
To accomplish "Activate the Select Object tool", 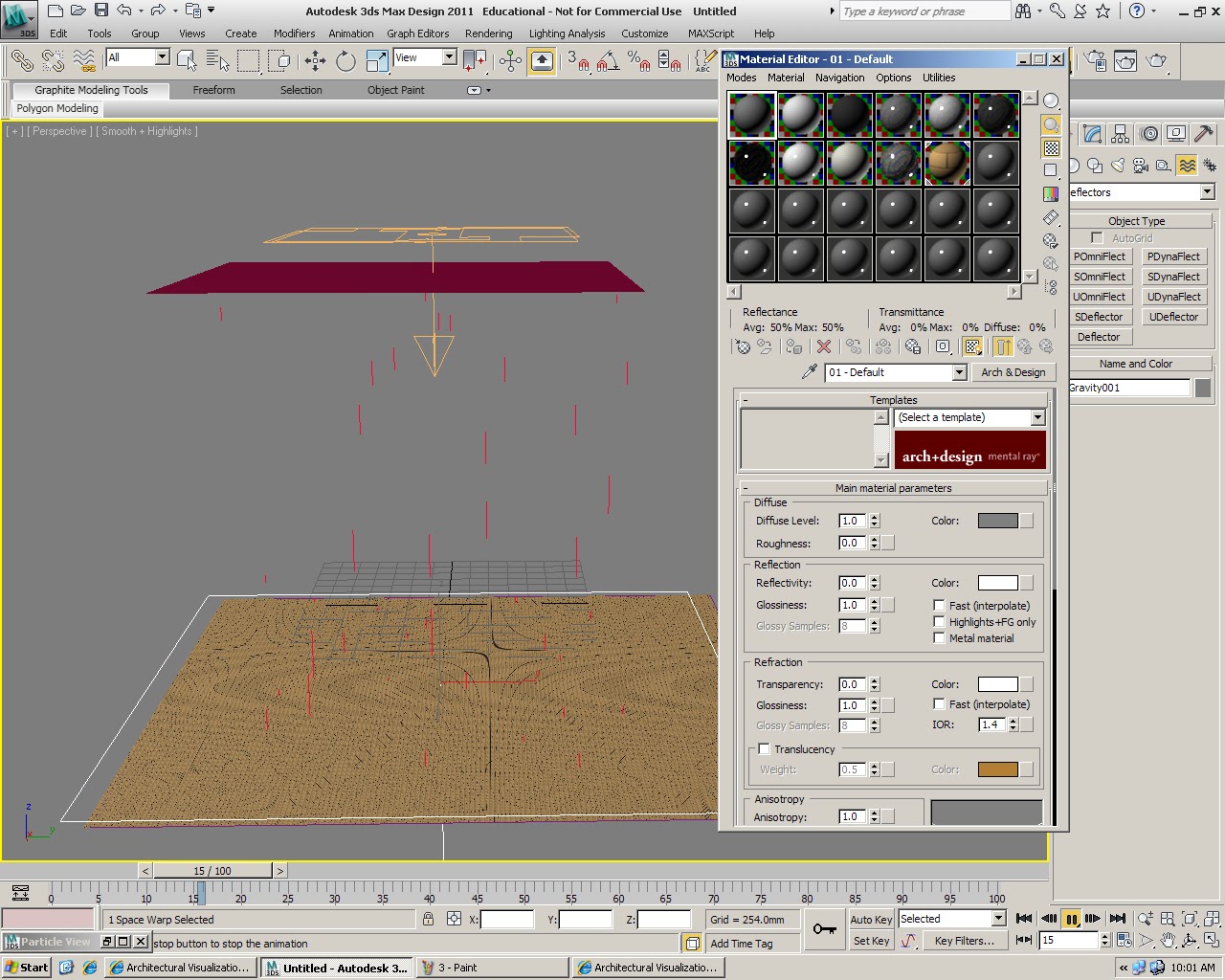I will tap(188, 61).
